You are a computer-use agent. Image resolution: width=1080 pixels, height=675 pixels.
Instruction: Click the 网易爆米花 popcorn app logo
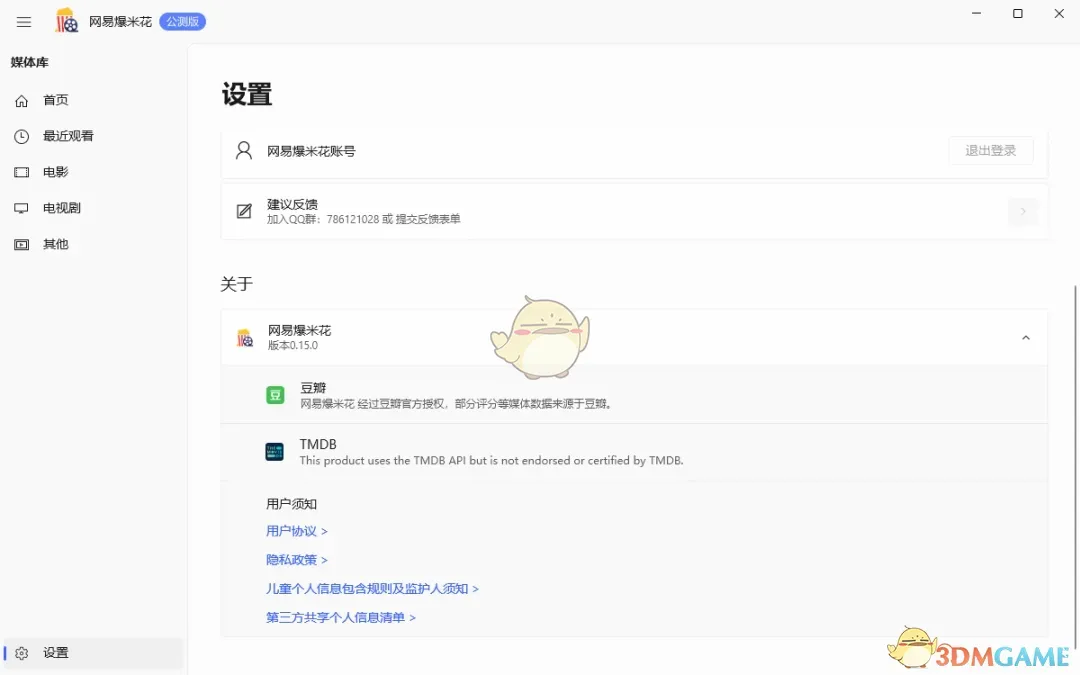click(66, 22)
